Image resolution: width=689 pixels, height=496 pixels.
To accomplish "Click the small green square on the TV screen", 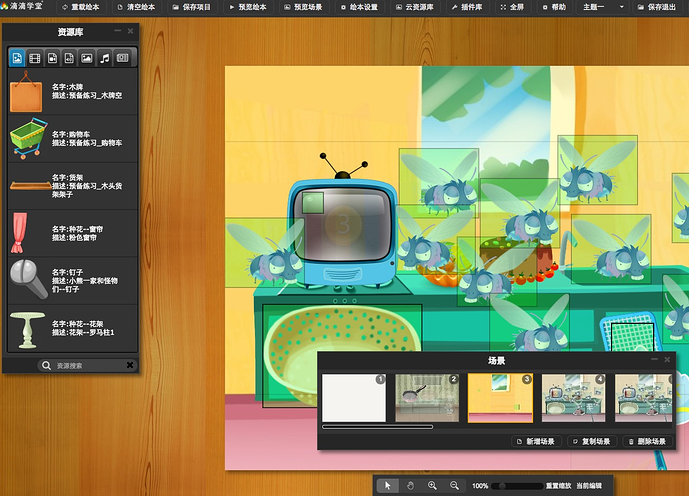I will click(x=313, y=203).
